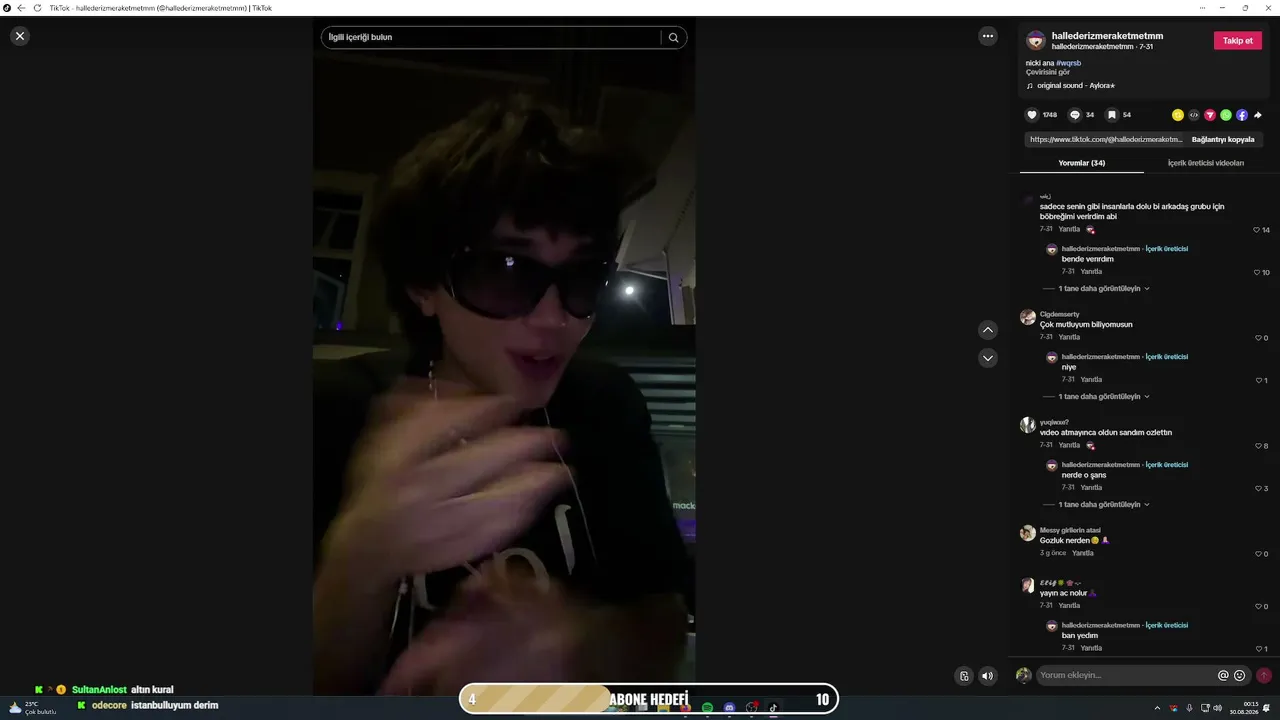Open hallederizmeraketmetmm username in header
Viewport: 1280px width, 720px height.
tap(1107, 36)
